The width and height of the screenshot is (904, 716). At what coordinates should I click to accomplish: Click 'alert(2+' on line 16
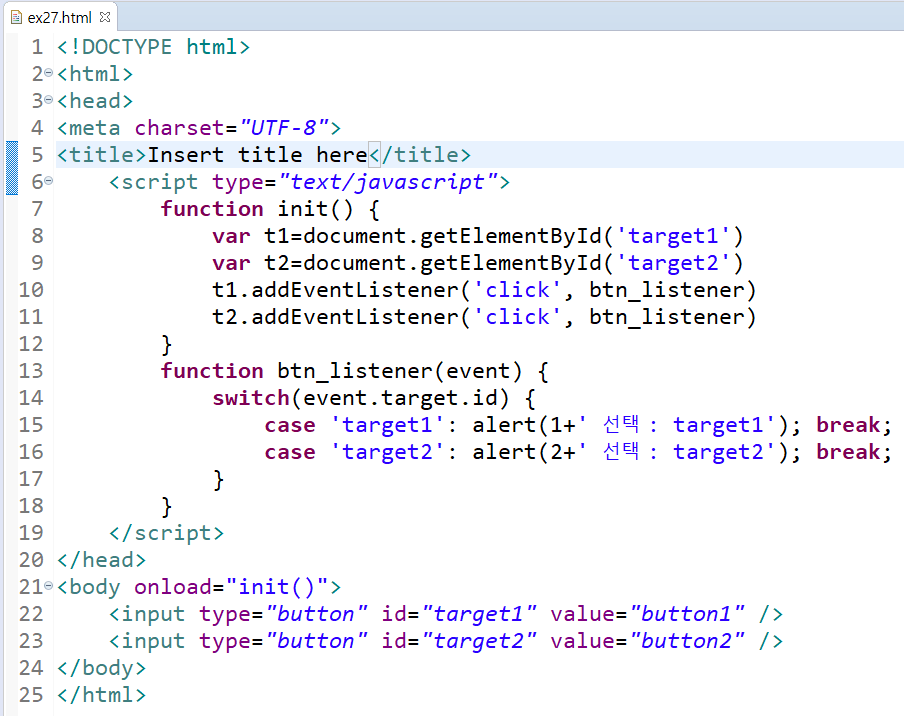tap(525, 452)
